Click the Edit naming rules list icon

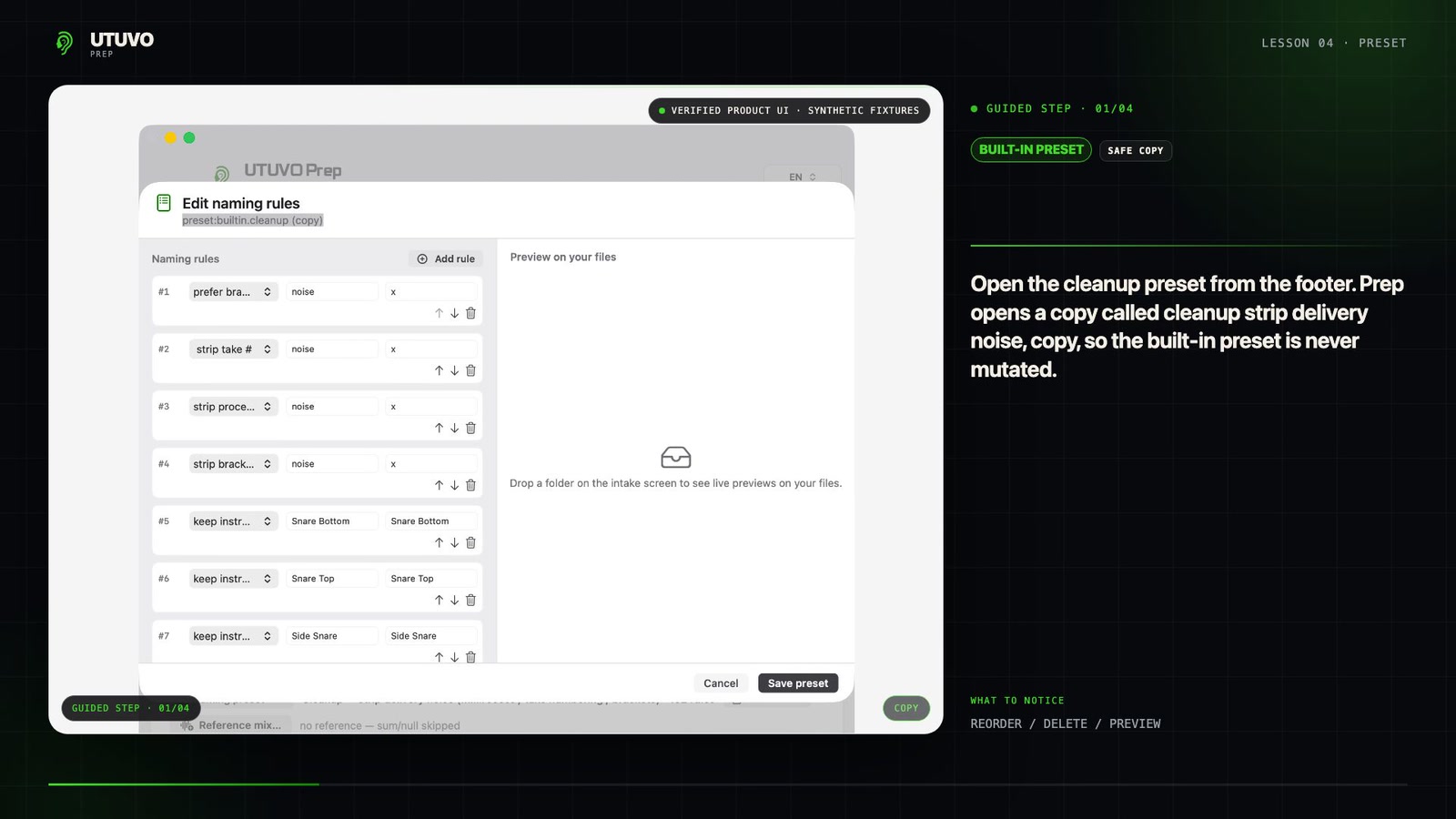click(164, 203)
